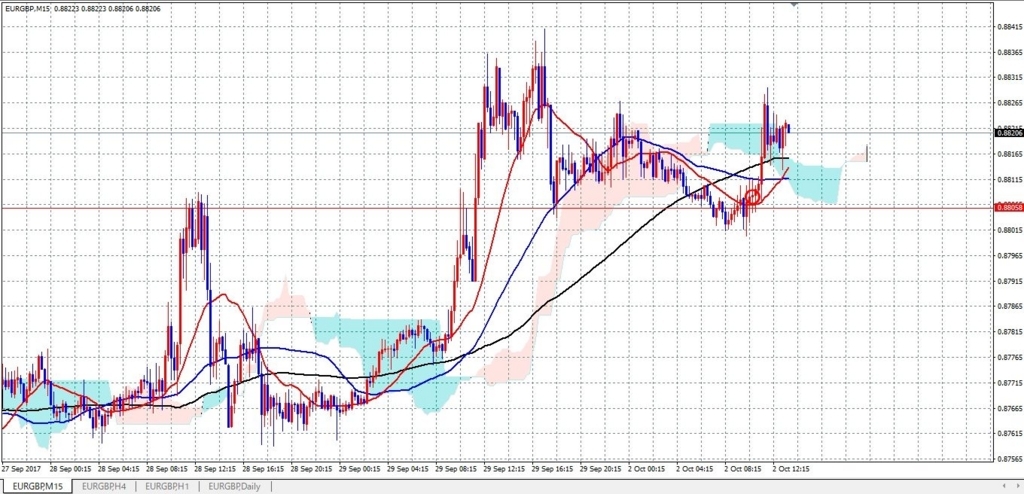1024x494 pixels.
Task: Click the 29 Sep 20:15 time axis label
Action: (601, 469)
